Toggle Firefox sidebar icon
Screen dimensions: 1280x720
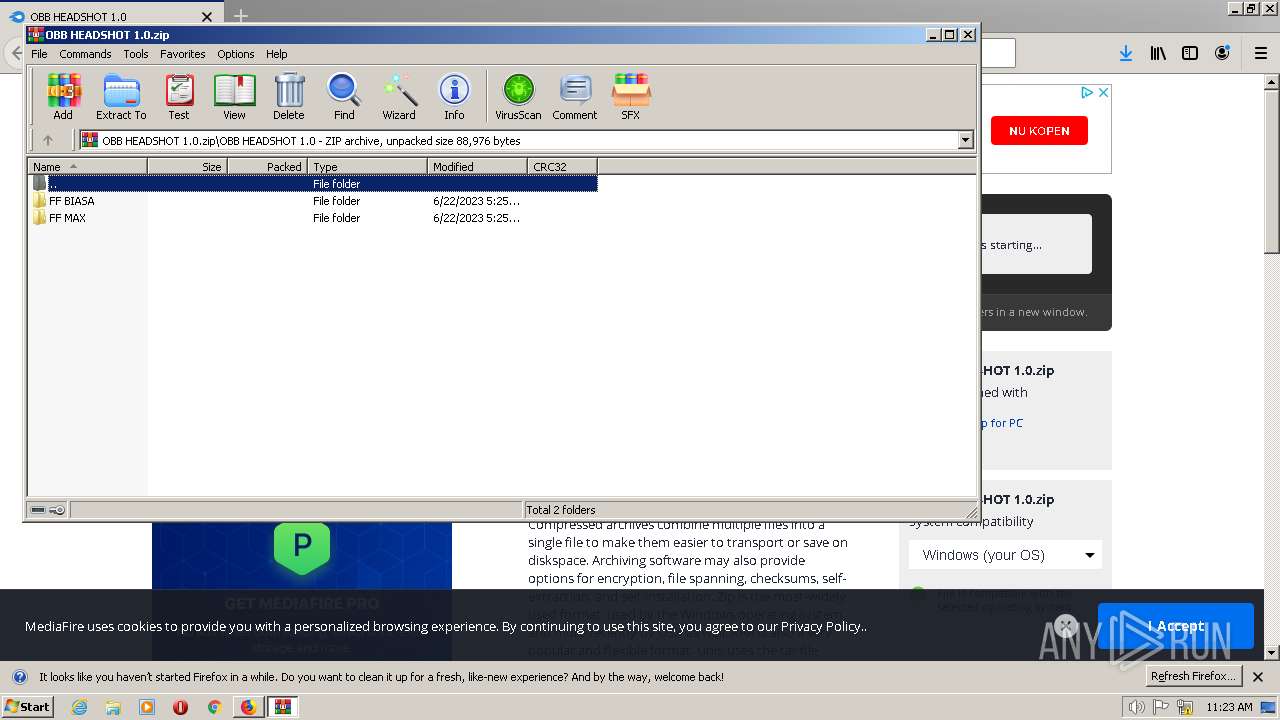[x=1190, y=53]
